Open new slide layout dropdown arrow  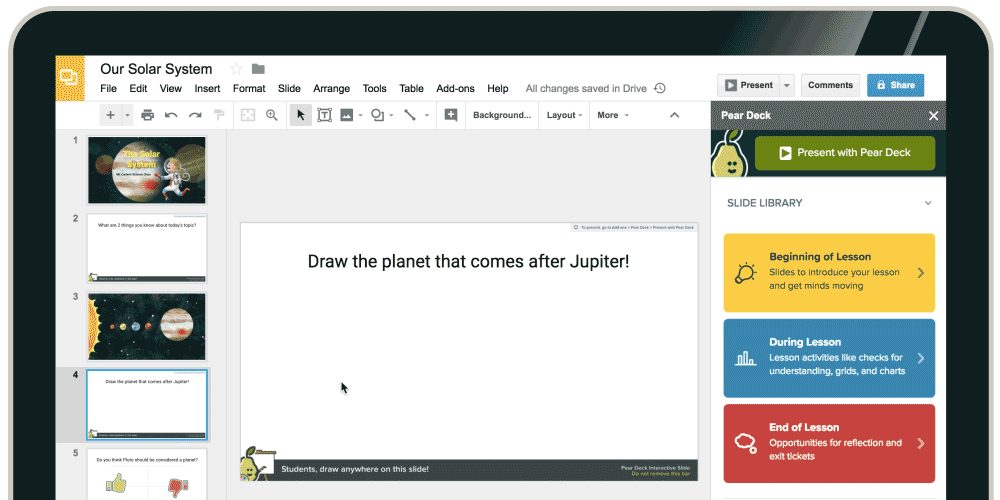127,115
